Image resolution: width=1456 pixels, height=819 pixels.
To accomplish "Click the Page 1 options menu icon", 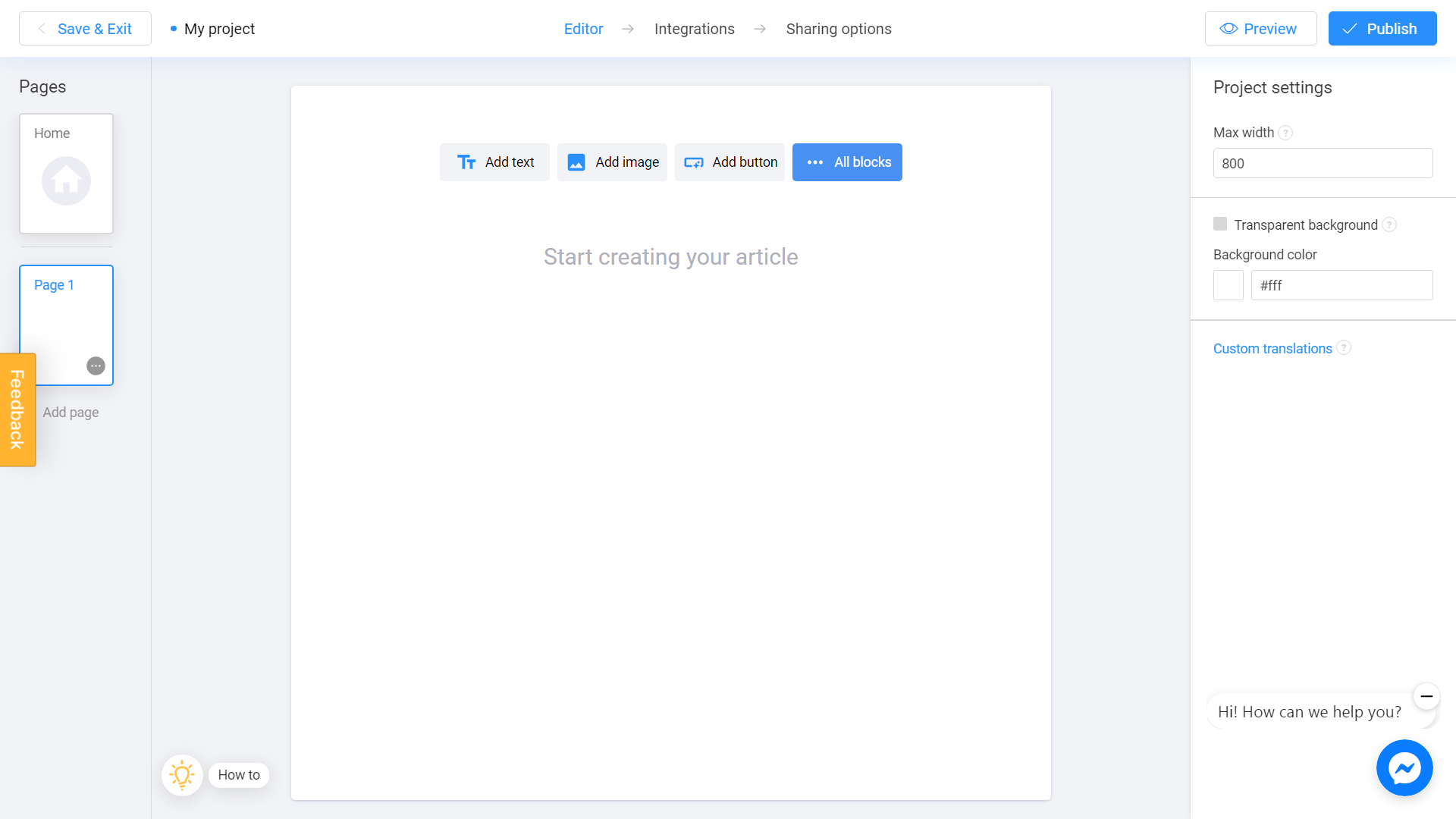I will 96,366.
